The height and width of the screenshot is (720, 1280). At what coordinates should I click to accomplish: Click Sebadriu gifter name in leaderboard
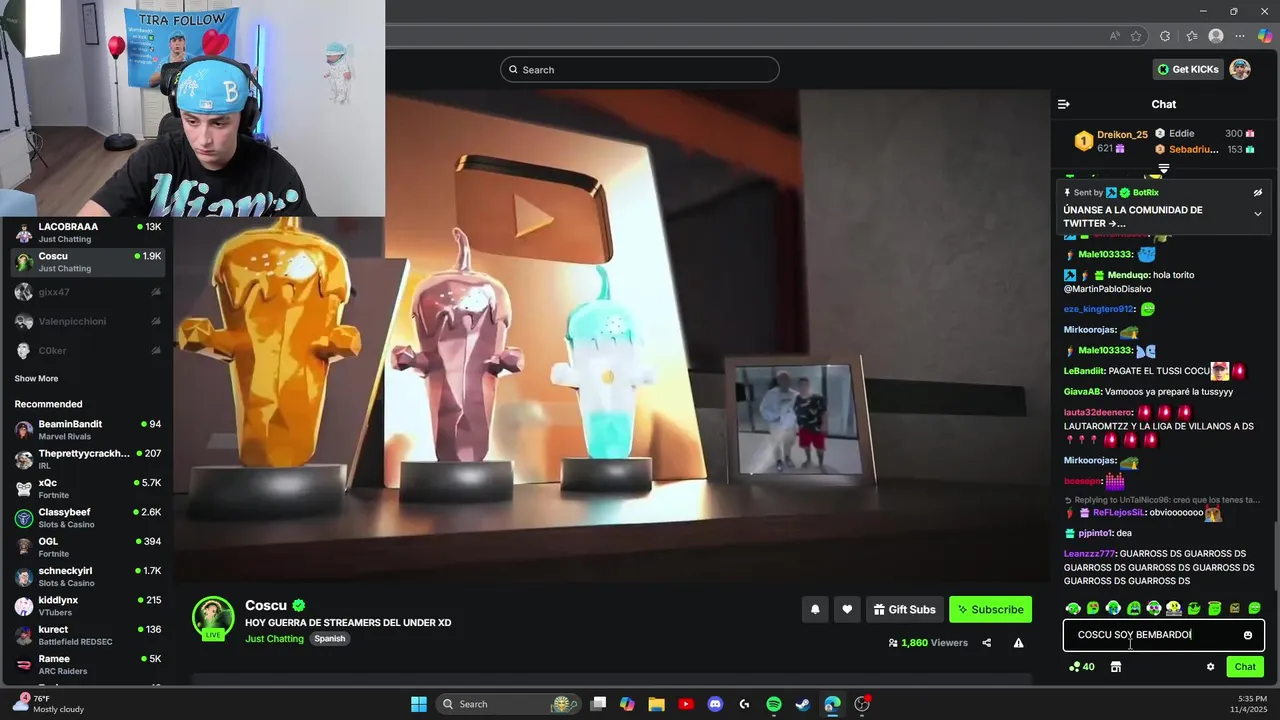click(x=1193, y=149)
